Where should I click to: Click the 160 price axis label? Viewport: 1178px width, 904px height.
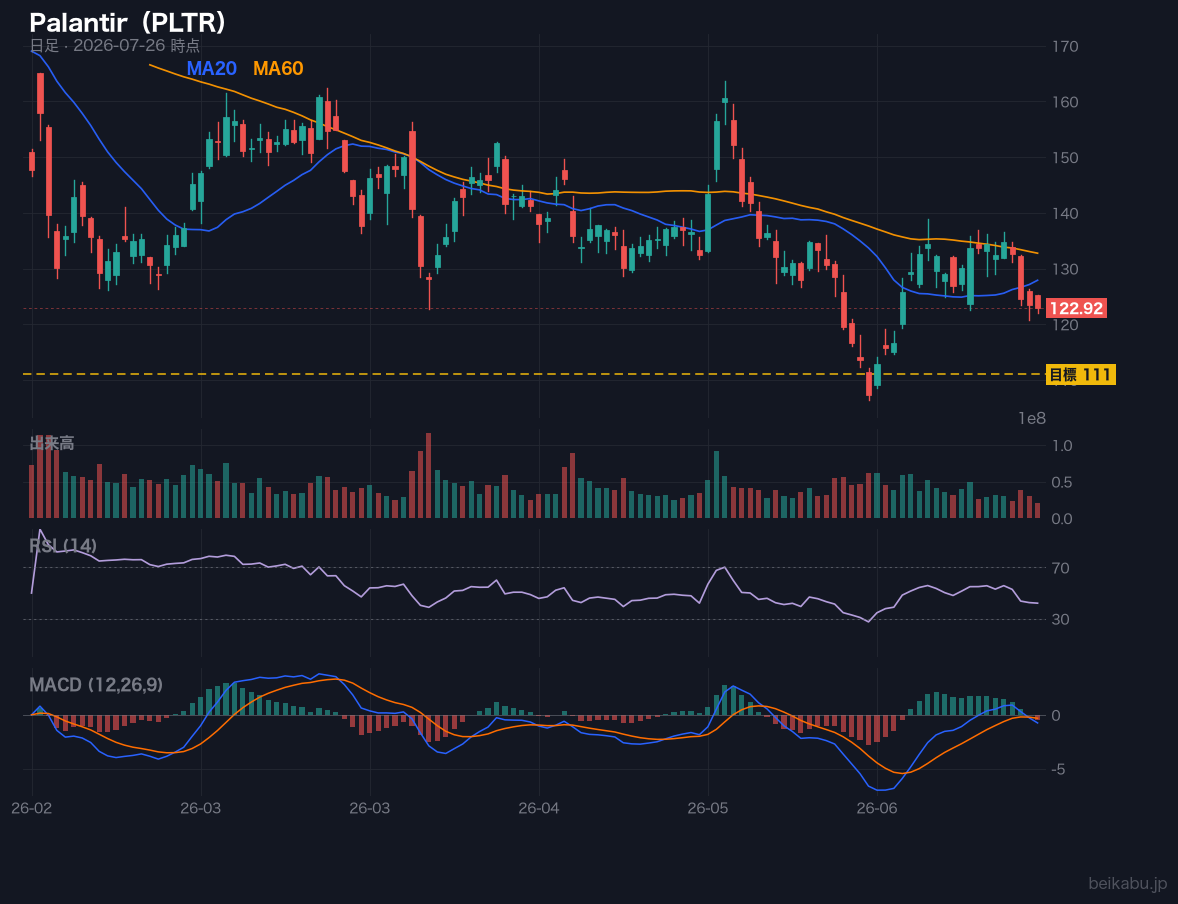(x=1065, y=102)
